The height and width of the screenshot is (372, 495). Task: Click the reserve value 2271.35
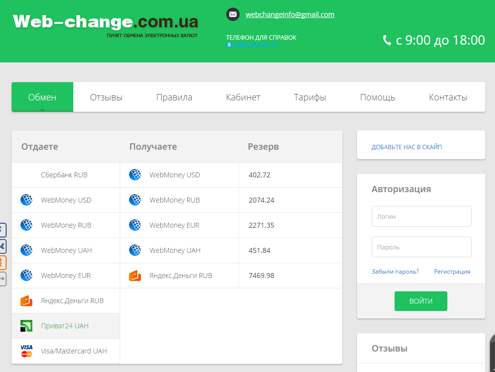[x=261, y=225]
